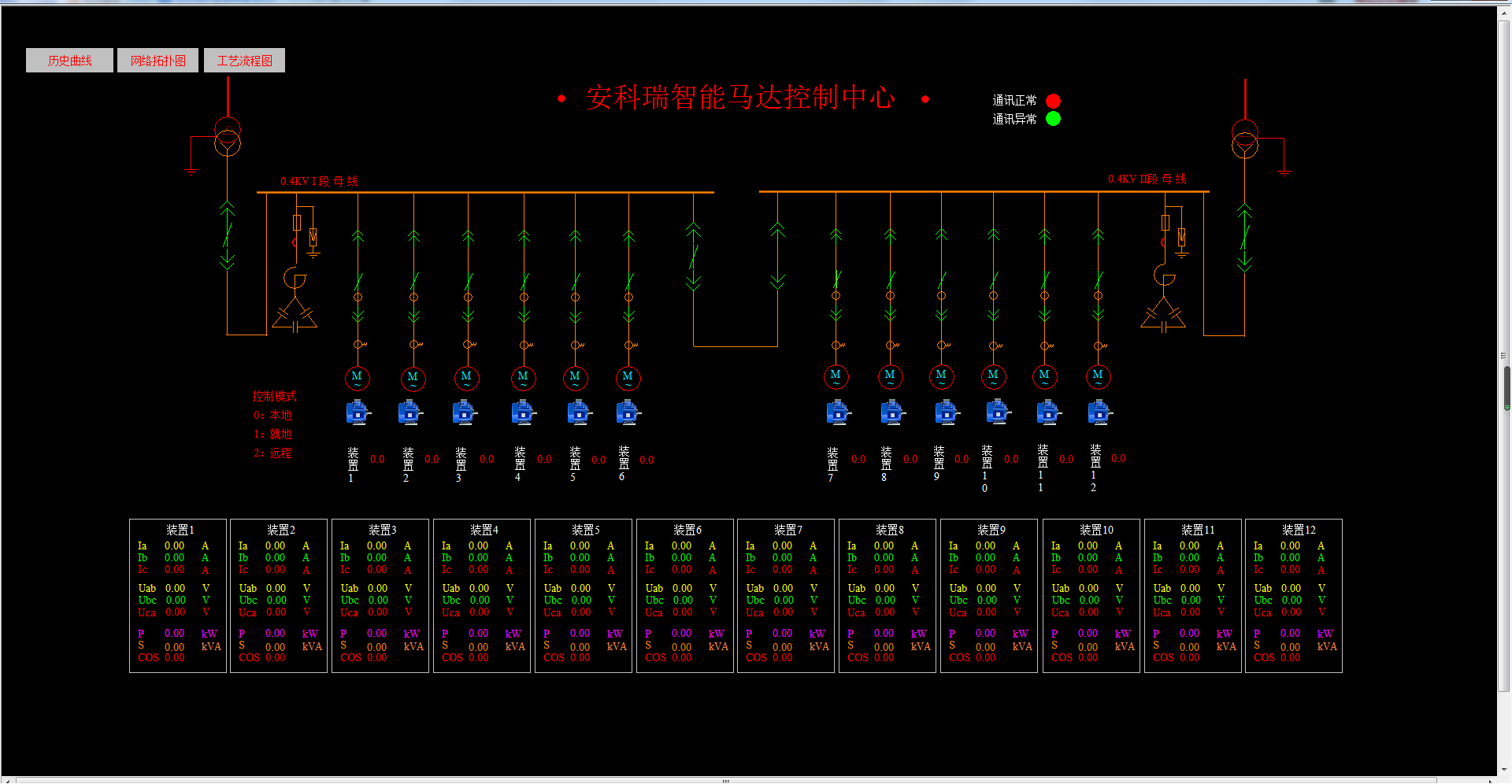
Task: Click the 0.4KV II段母线 bus label
Action: pyautogui.click(x=1147, y=179)
